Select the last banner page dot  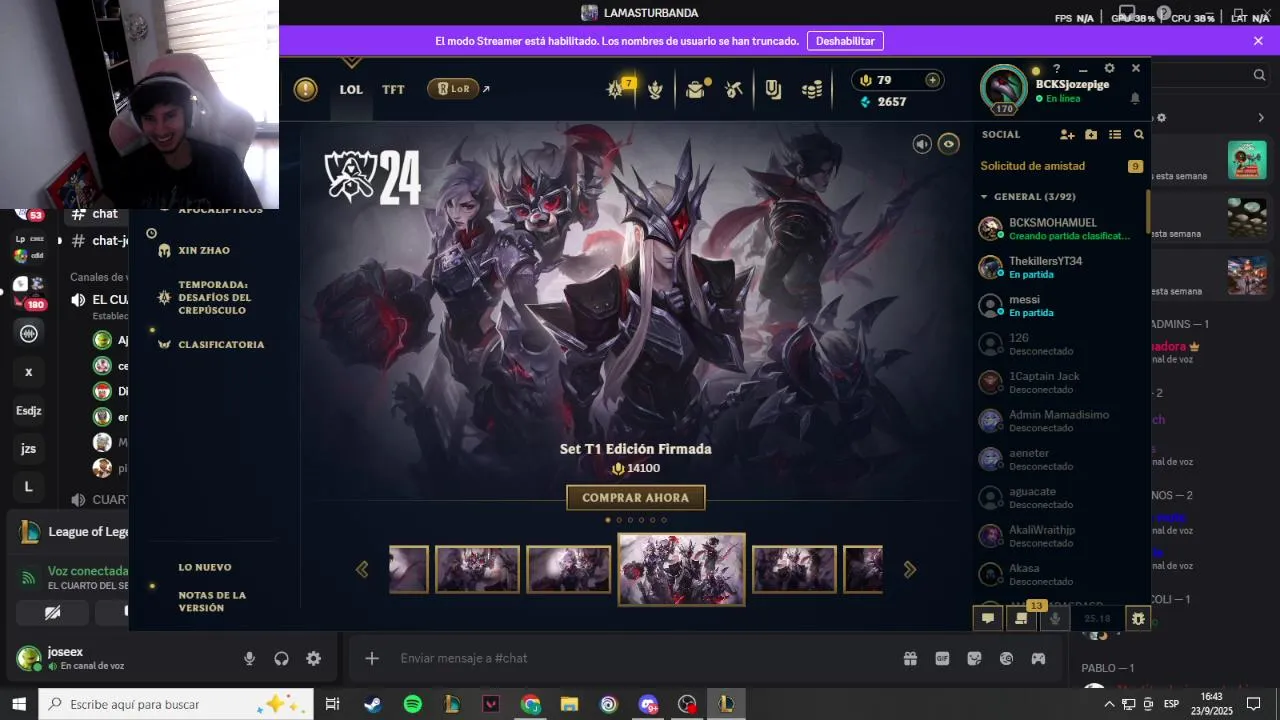(x=663, y=520)
